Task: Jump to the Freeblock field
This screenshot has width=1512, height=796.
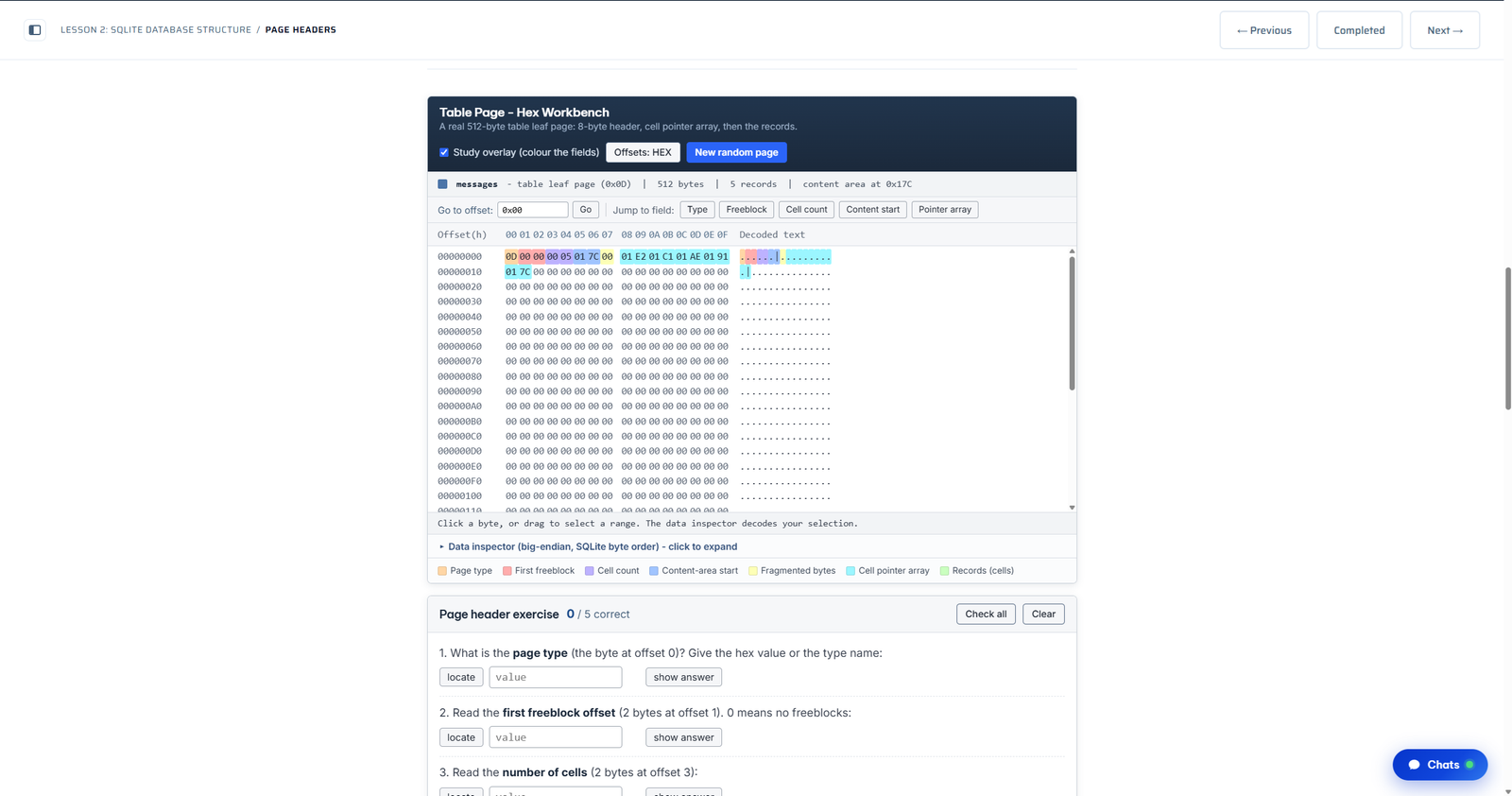Action: coord(747,210)
